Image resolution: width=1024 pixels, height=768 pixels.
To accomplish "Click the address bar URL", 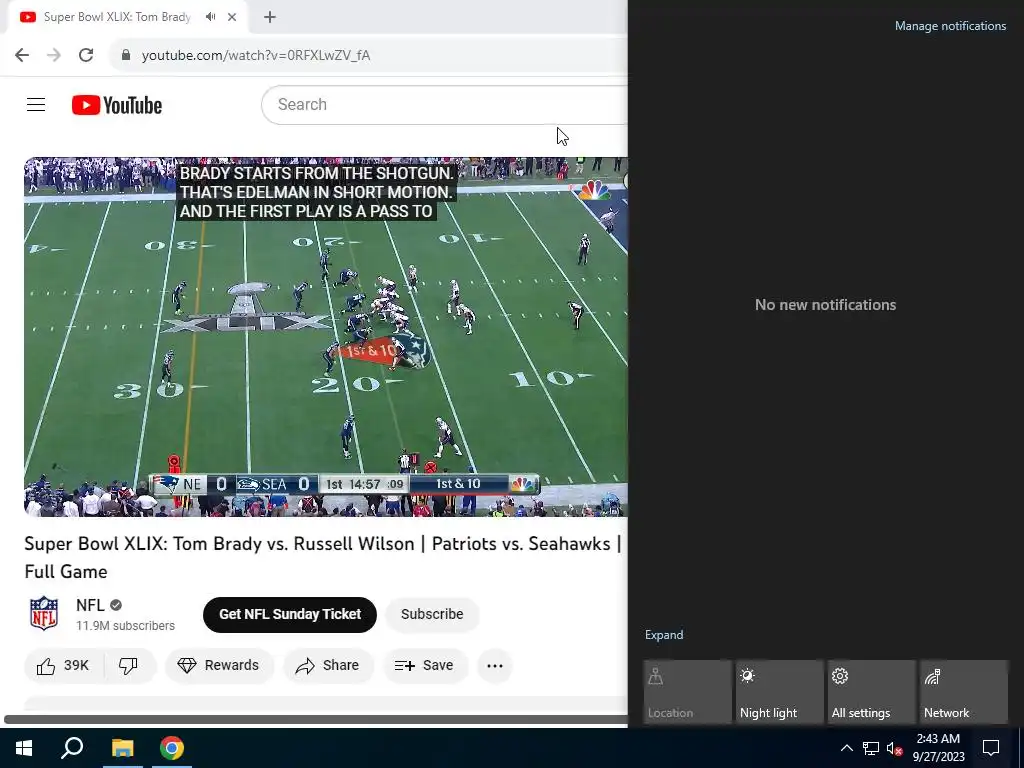I will (256, 56).
